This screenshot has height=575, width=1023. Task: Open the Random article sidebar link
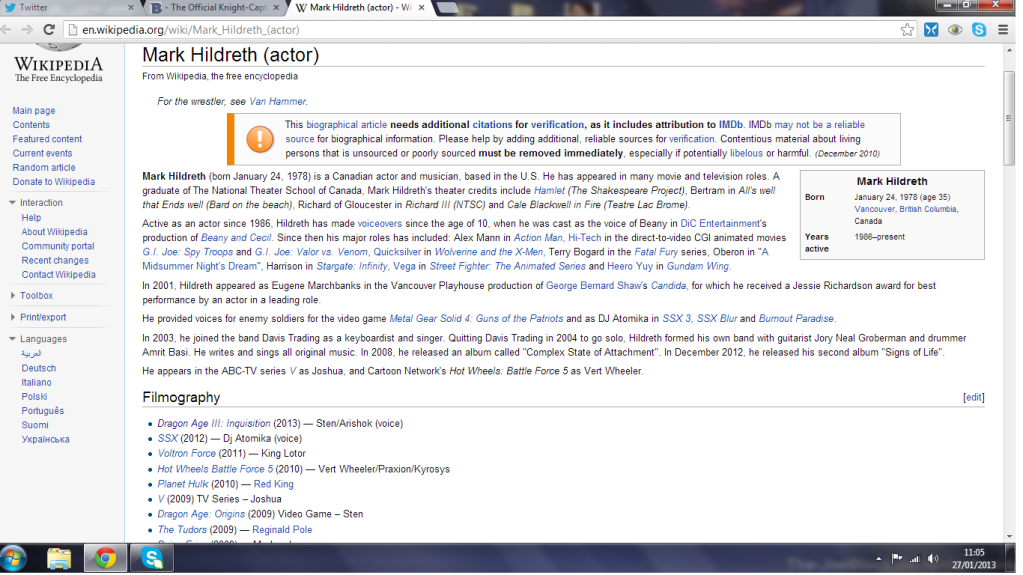pos(43,168)
